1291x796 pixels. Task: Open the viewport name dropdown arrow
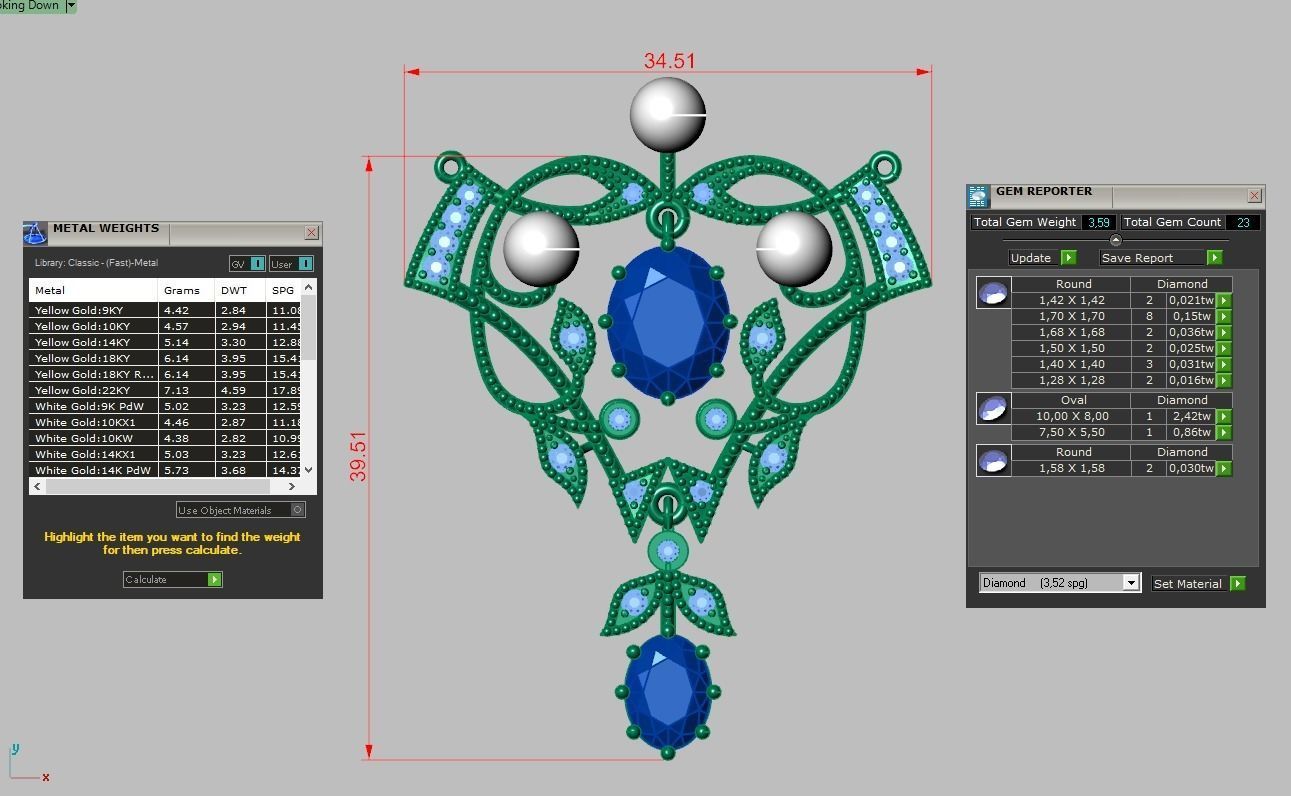click(70, 6)
